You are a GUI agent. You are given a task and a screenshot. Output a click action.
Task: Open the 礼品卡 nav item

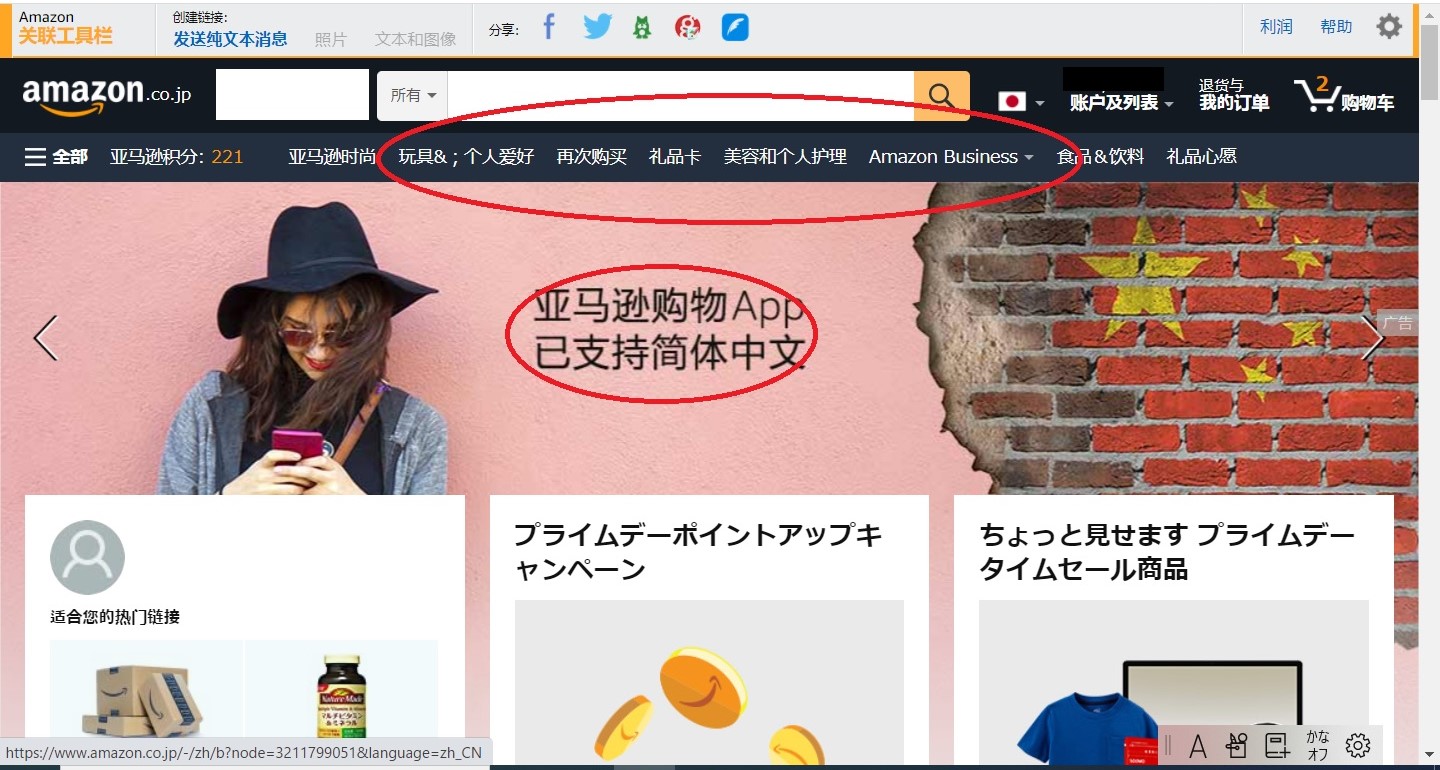pos(675,157)
